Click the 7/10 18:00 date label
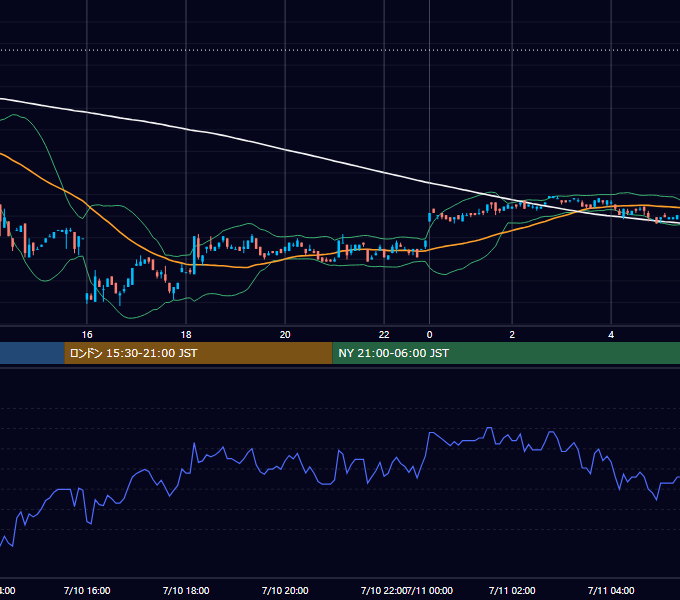Image resolution: width=680 pixels, height=600 pixels. pos(186,590)
